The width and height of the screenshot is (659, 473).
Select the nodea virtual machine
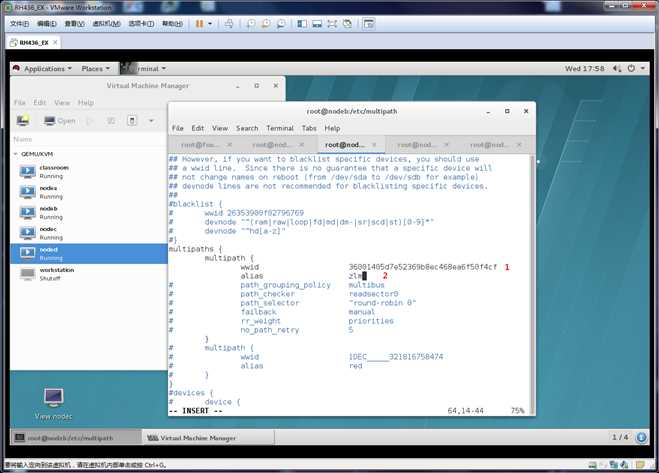click(89, 192)
